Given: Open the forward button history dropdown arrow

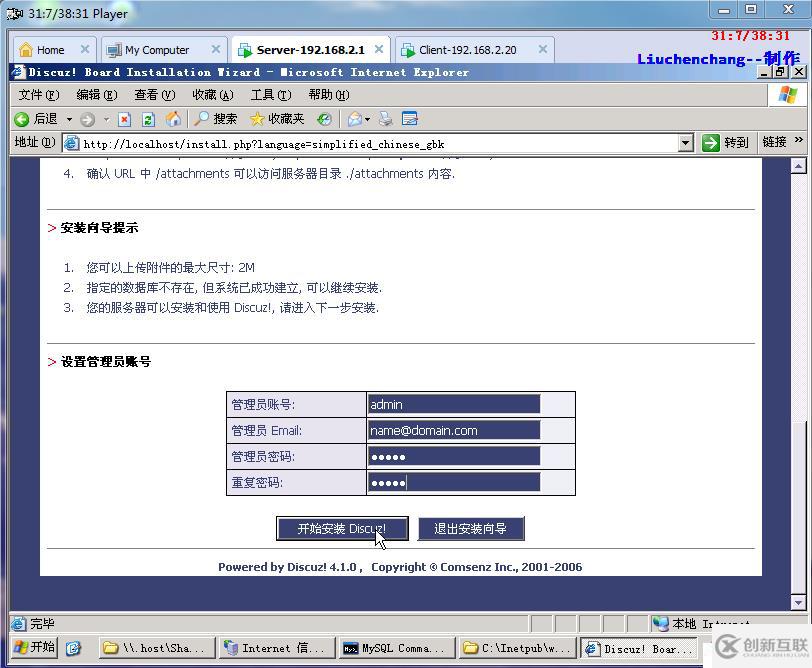Looking at the screenshot, I should [106, 120].
